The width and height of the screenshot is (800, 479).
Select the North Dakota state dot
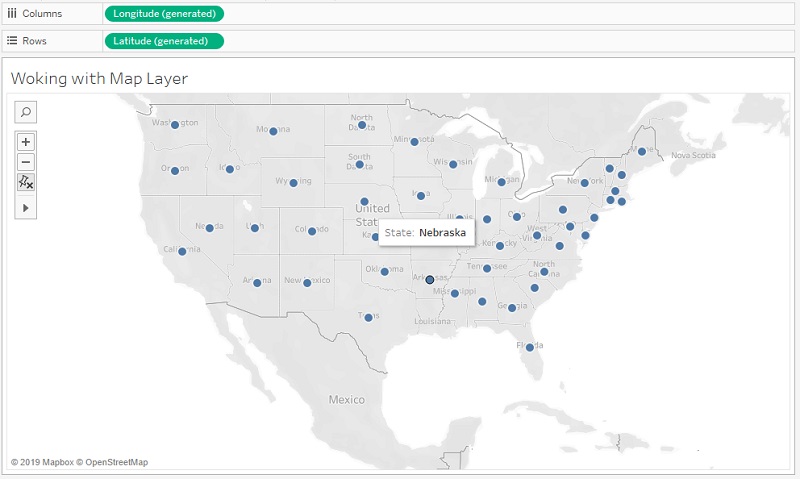362,125
